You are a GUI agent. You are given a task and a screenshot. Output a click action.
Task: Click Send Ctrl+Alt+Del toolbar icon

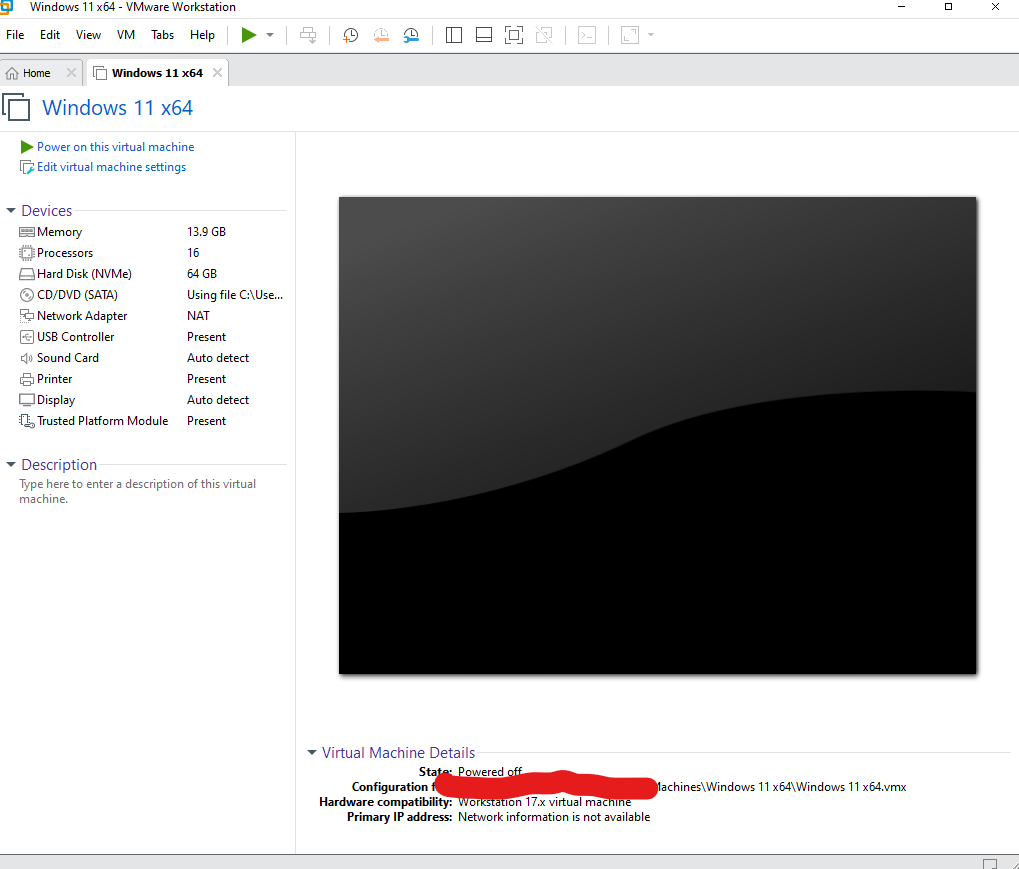tap(308, 35)
